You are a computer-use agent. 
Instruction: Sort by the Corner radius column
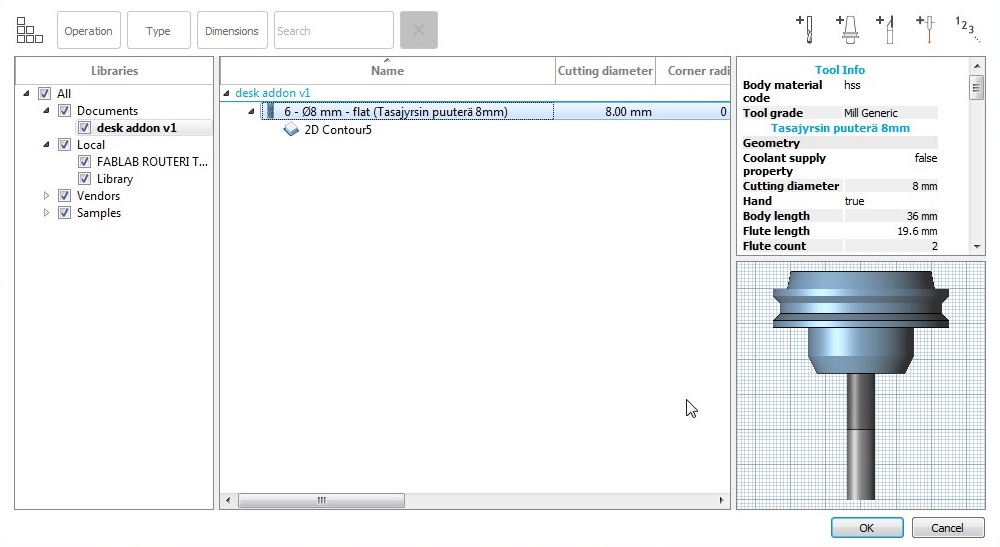click(x=693, y=71)
